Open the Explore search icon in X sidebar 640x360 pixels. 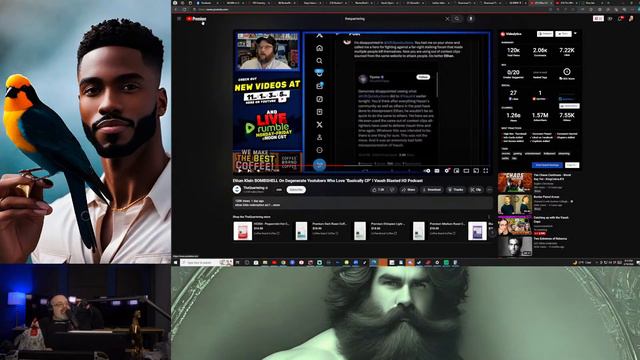tap(319, 61)
